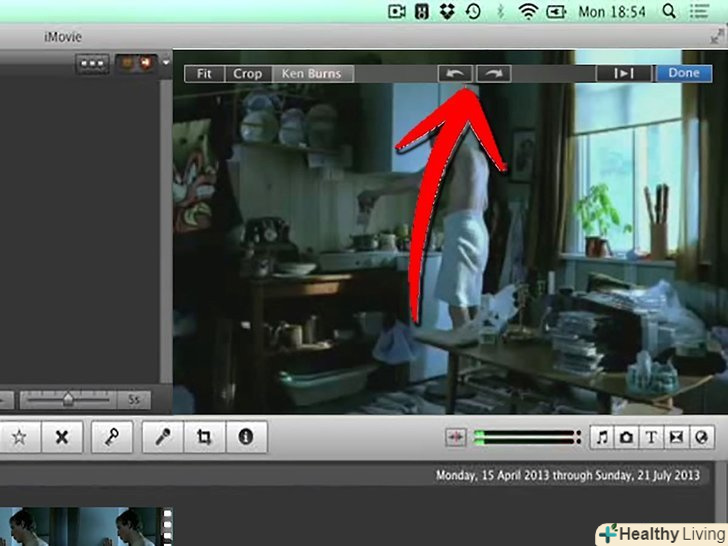The height and width of the screenshot is (546, 728).
Task: Play the clip preview in viewer
Action: click(624, 73)
